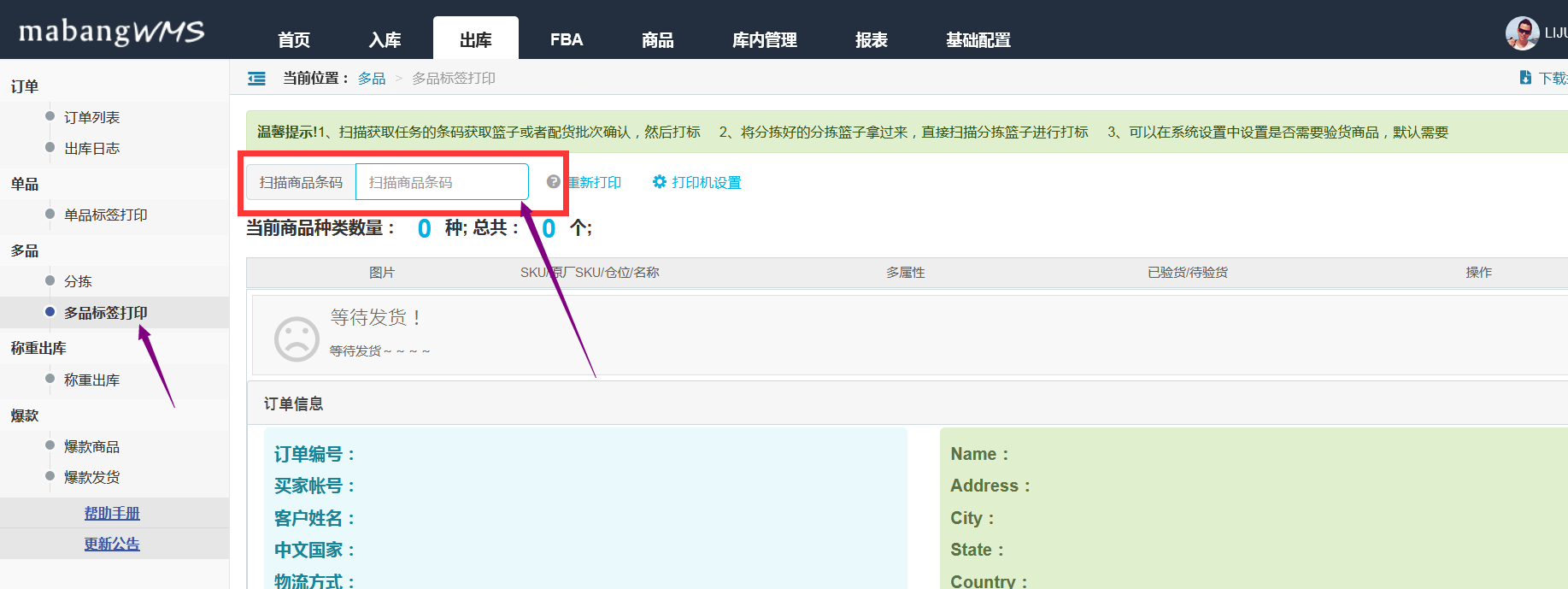Click the Address label
The height and width of the screenshot is (589, 1568).
click(991, 486)
